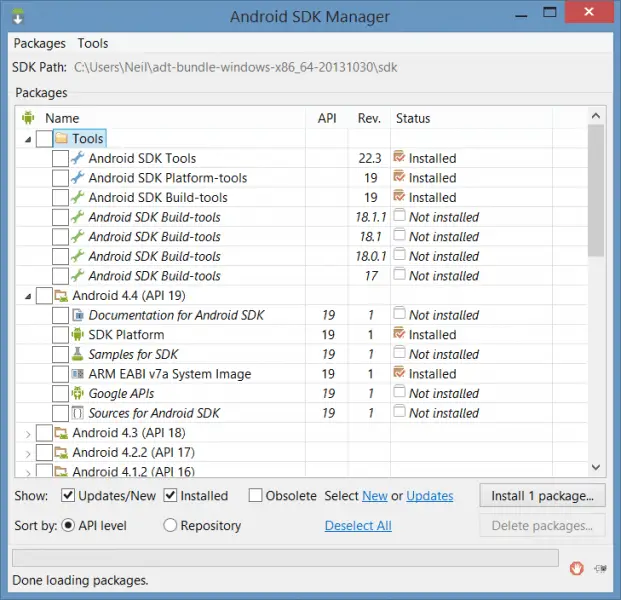Uncheck the Updates/New filter checkbox
The image size is (621, 600).
point(68,496)
